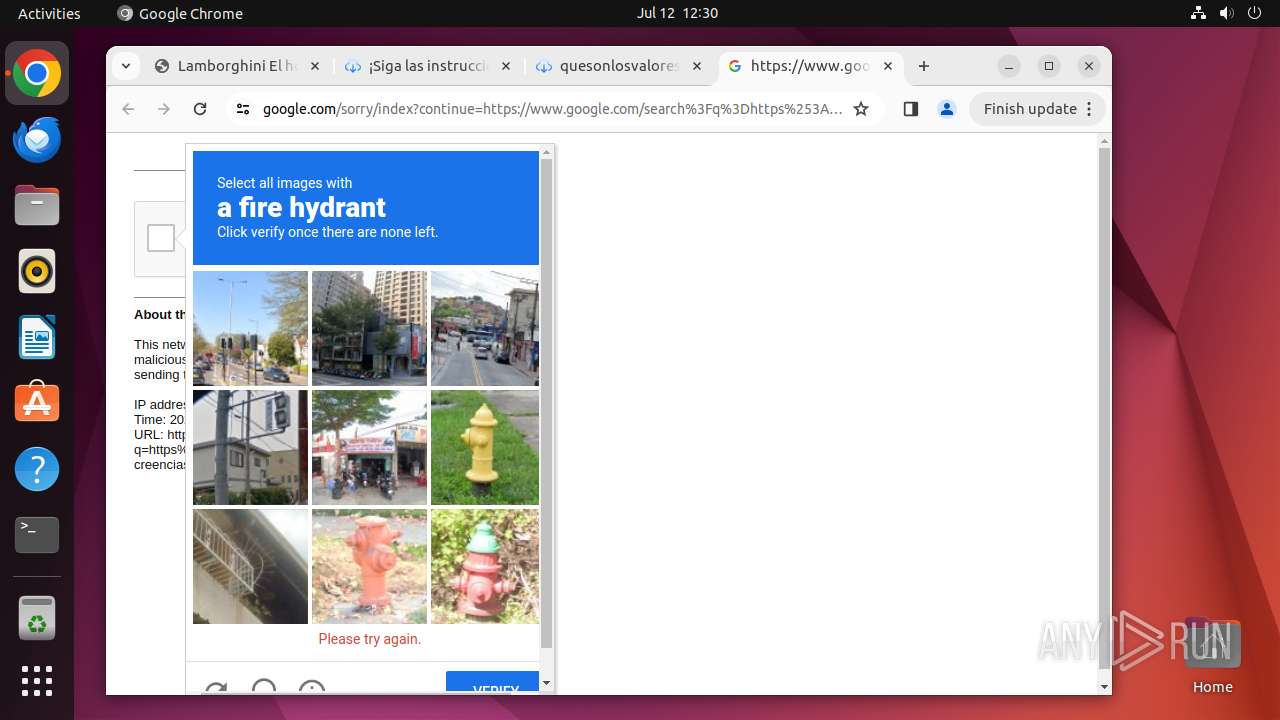1280x720 pixels.
Task: Open the clock and calendar panel
Action: pos(677,13)
